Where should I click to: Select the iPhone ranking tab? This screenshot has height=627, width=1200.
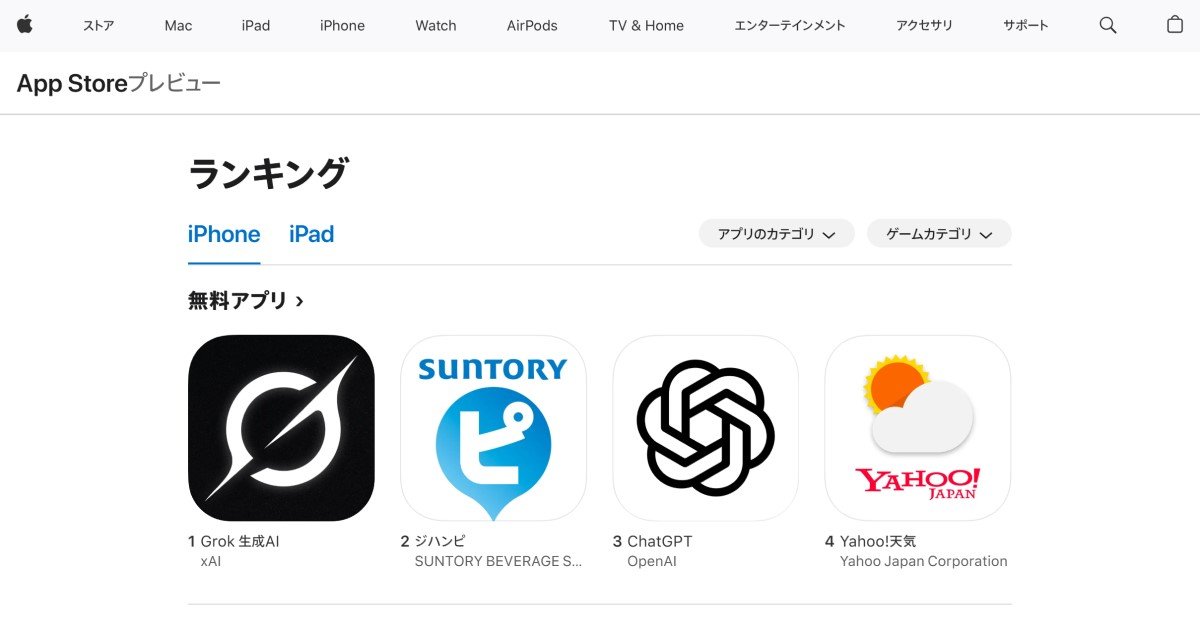(224, 234)
